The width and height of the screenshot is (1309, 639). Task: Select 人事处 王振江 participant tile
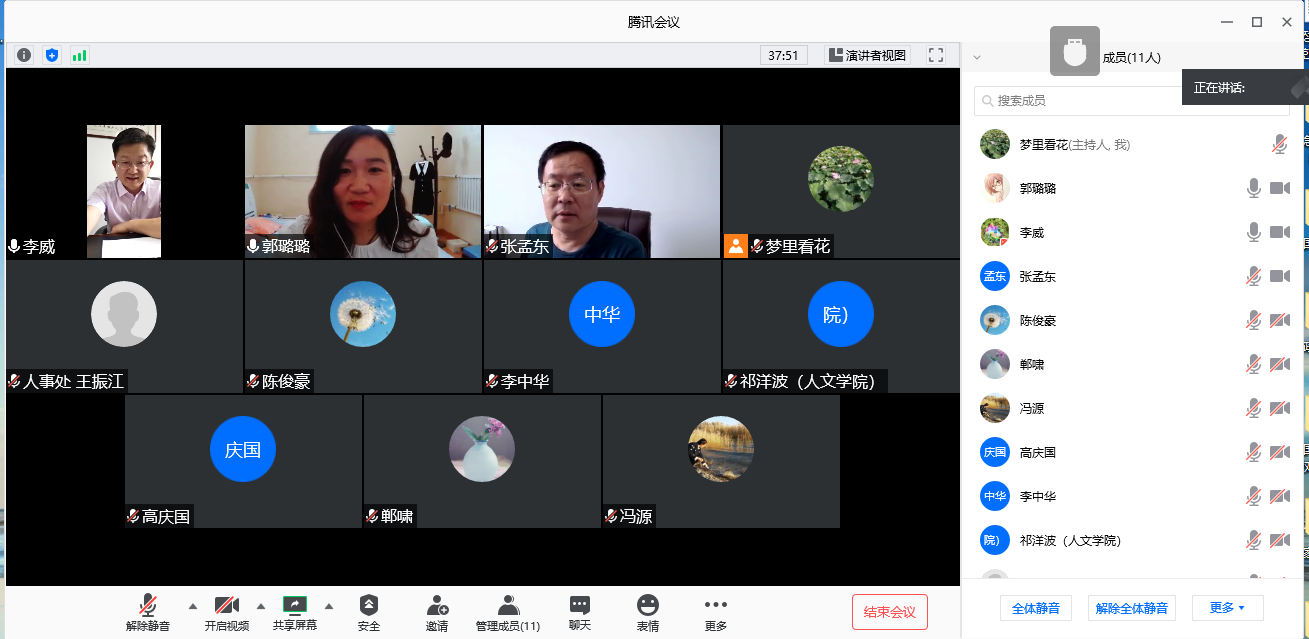pos(124,326)
